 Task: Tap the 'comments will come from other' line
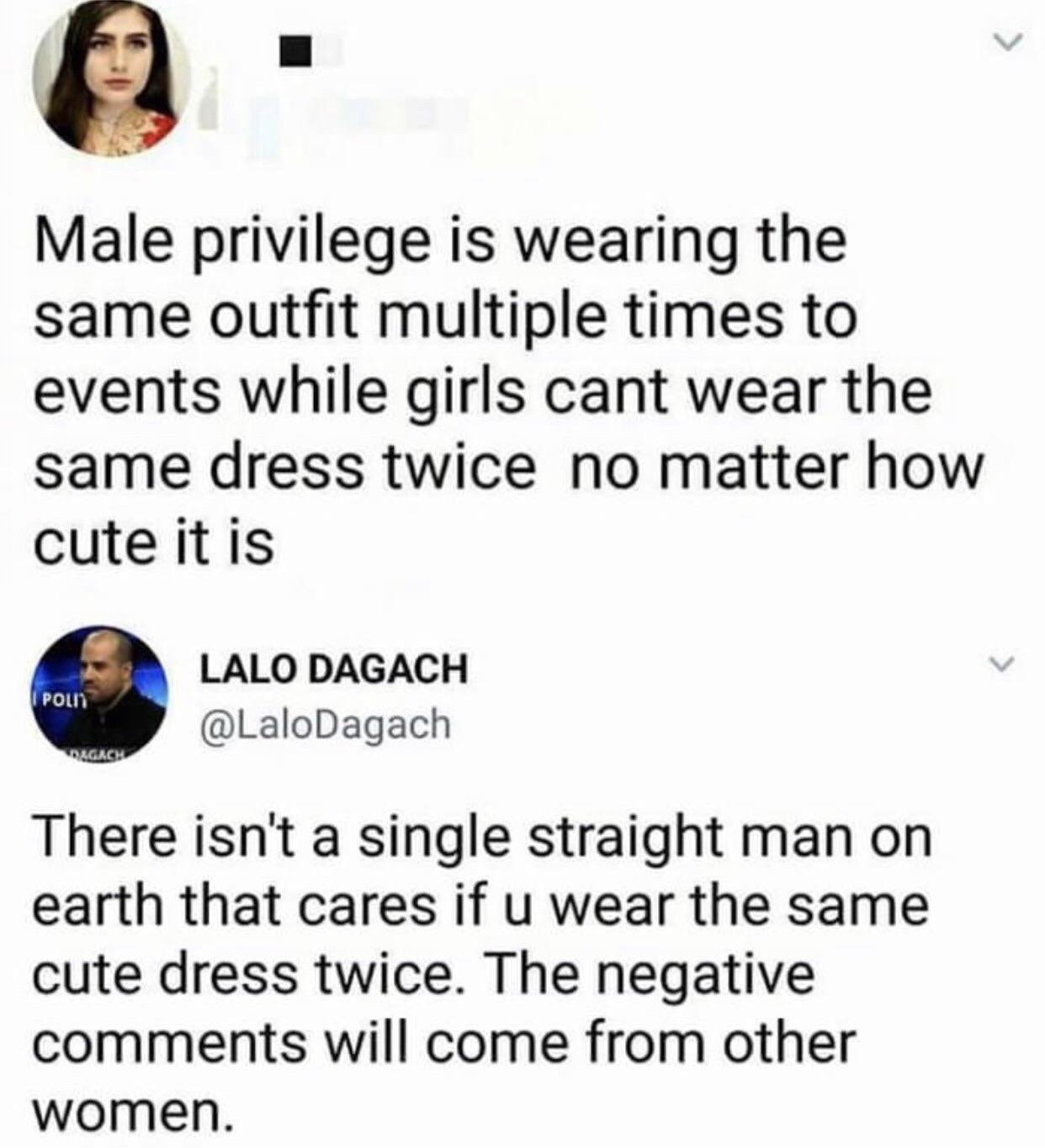coord(443,1044)
